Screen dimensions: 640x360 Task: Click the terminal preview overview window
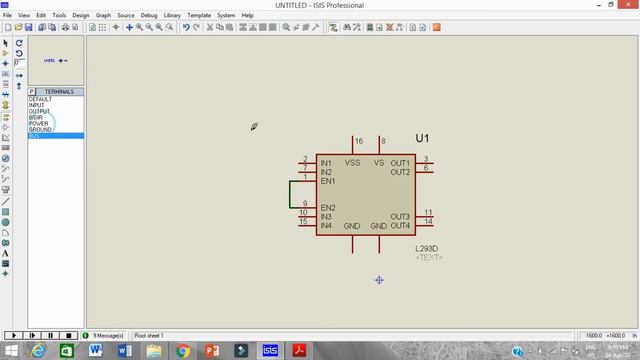56,60
